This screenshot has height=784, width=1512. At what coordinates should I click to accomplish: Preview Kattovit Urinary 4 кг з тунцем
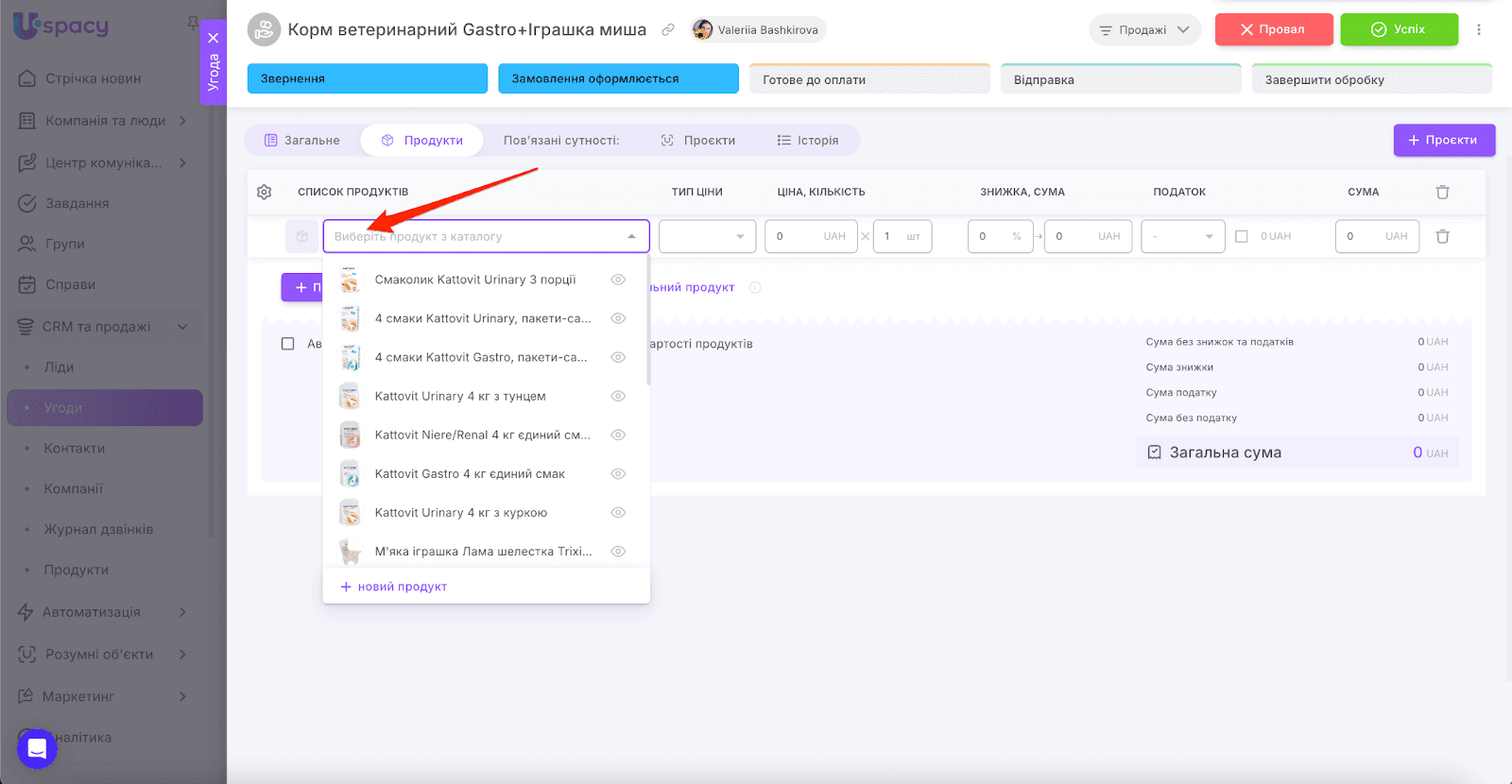618,396
